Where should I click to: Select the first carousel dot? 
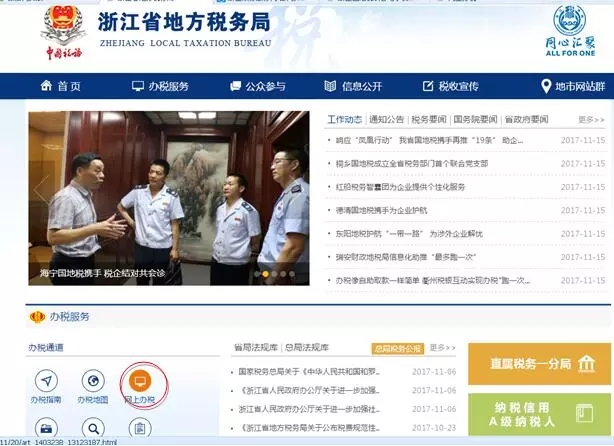(x=257, y=274)
